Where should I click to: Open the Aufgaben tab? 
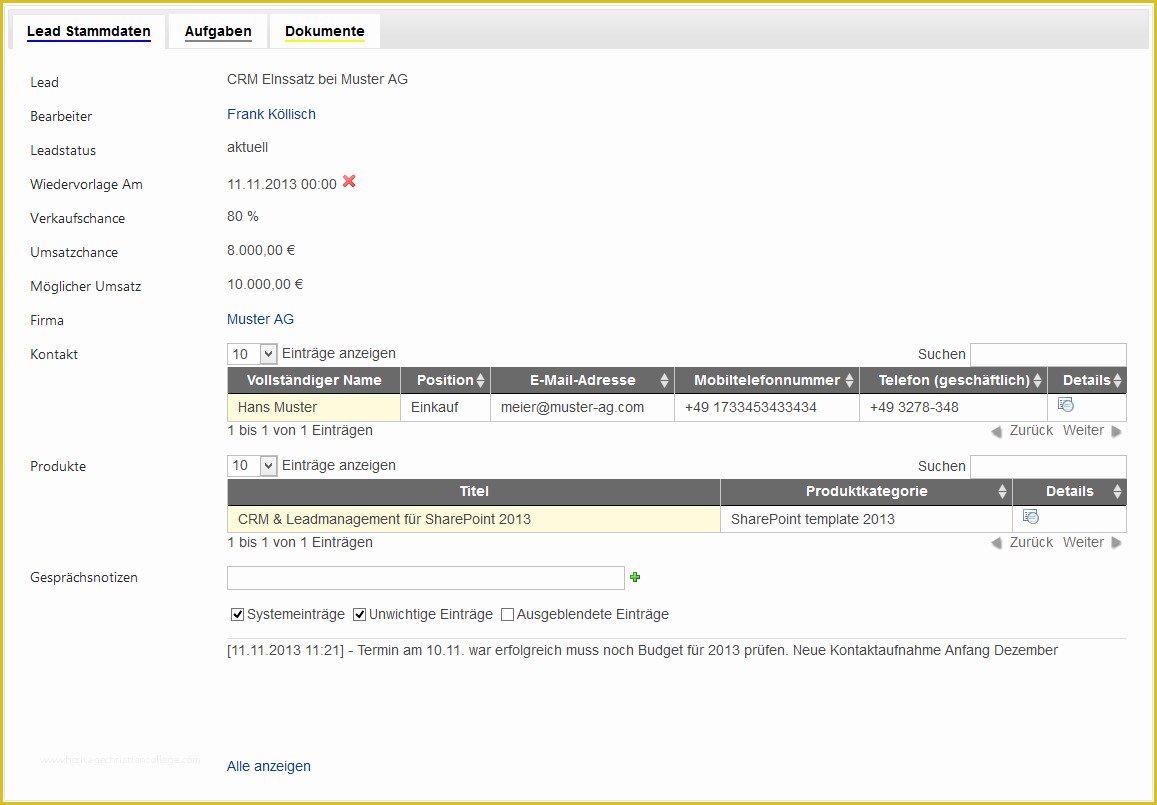click(x=218, y=31)
